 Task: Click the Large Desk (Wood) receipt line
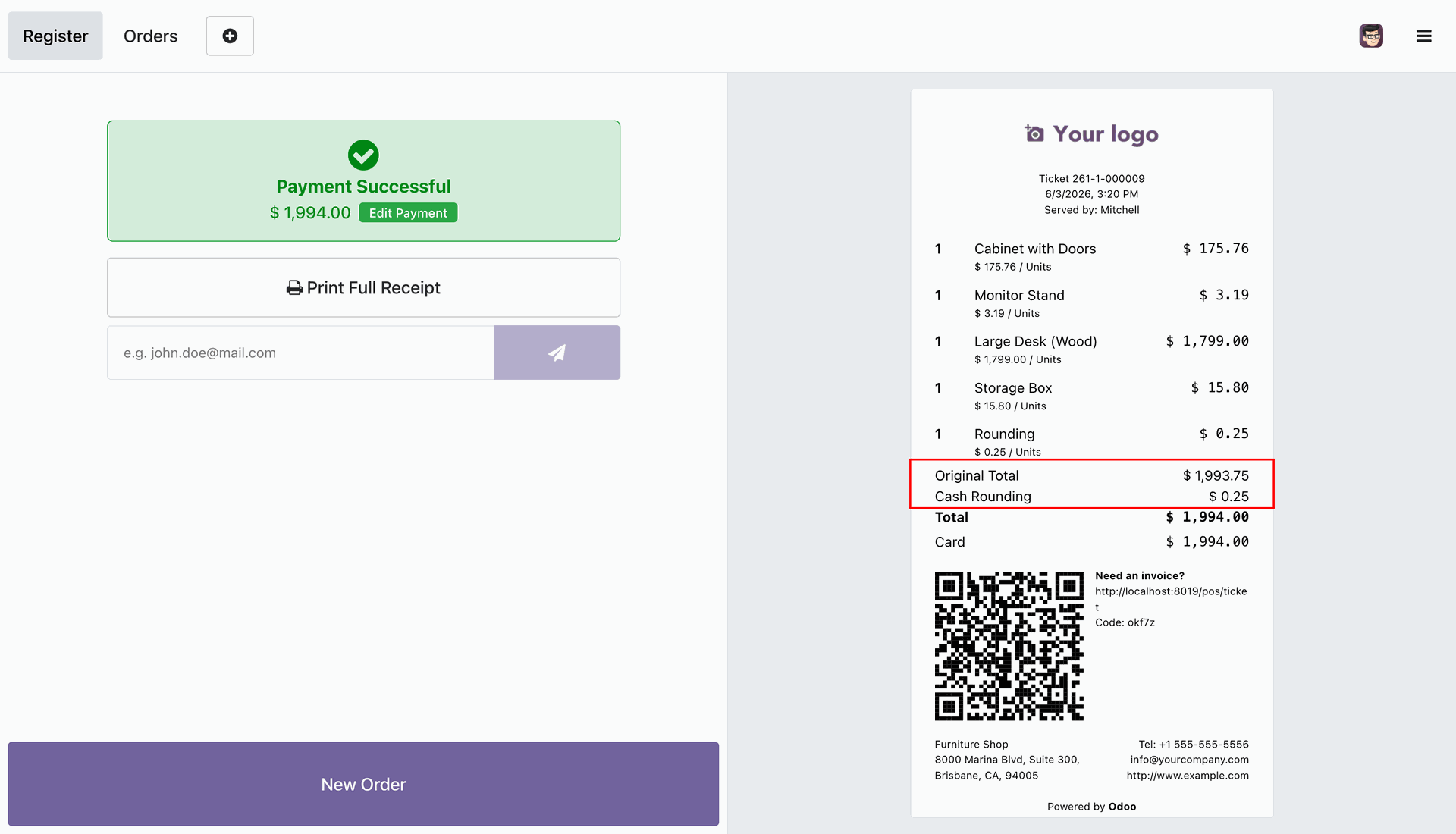(1092, 350)
